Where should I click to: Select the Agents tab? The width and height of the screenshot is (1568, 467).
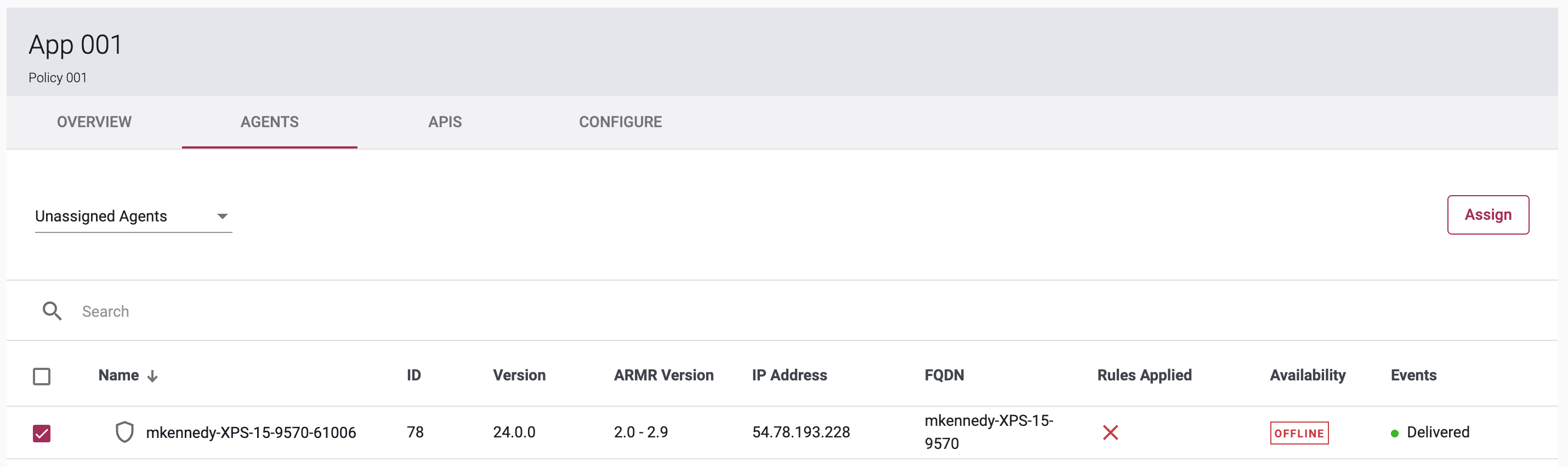[x=269, y=122]
